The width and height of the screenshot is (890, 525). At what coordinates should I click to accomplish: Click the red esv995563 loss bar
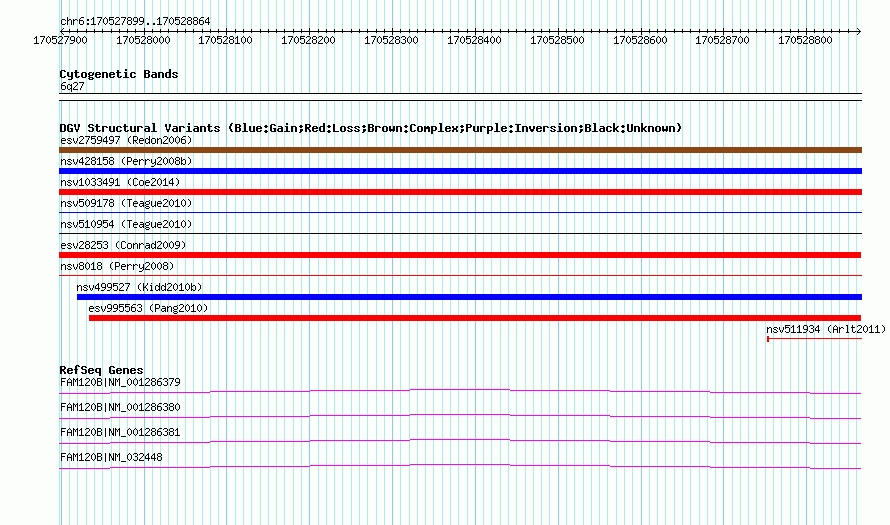475,318
